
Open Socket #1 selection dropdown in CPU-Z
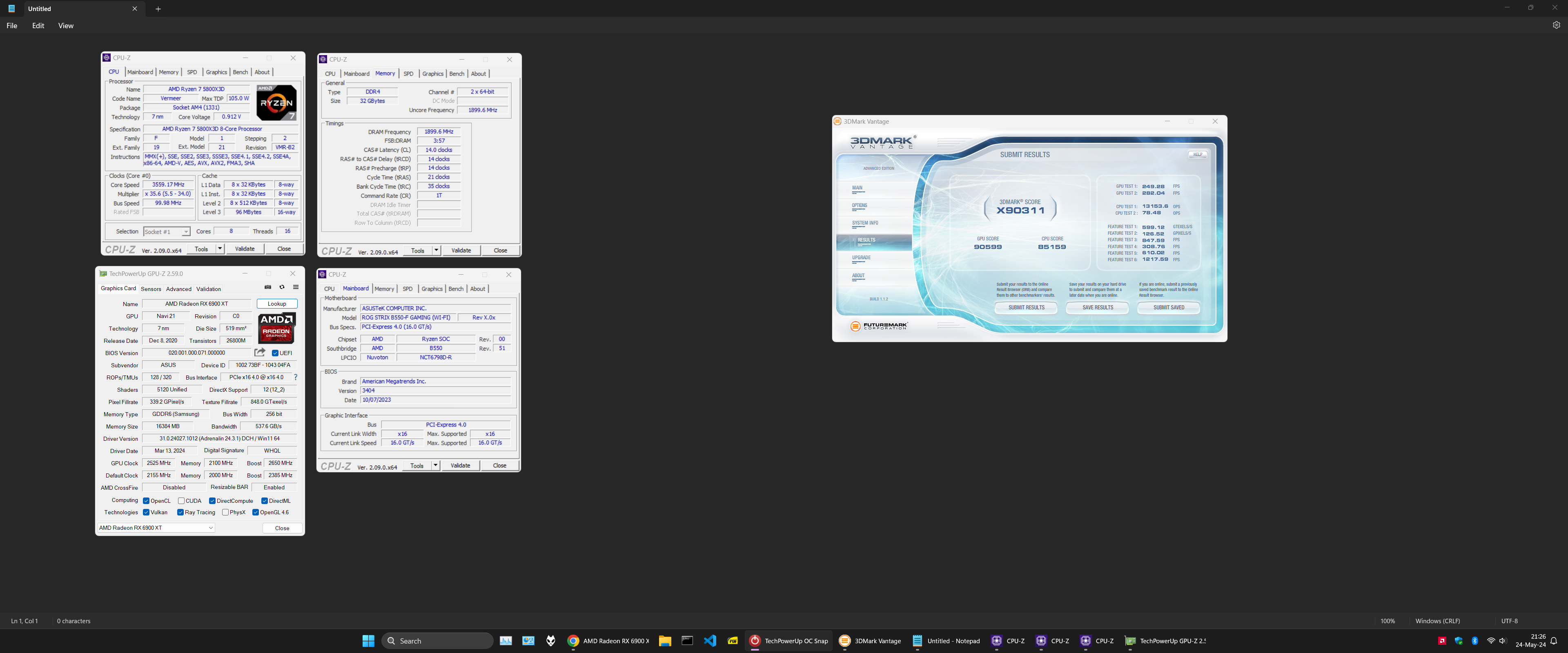(167, 232)
